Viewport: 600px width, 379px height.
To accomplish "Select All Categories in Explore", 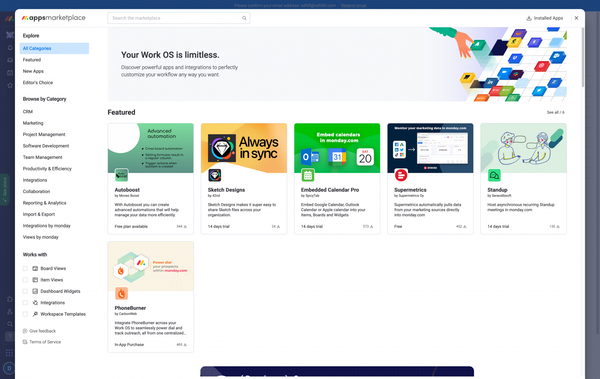I will click(54, 48).
